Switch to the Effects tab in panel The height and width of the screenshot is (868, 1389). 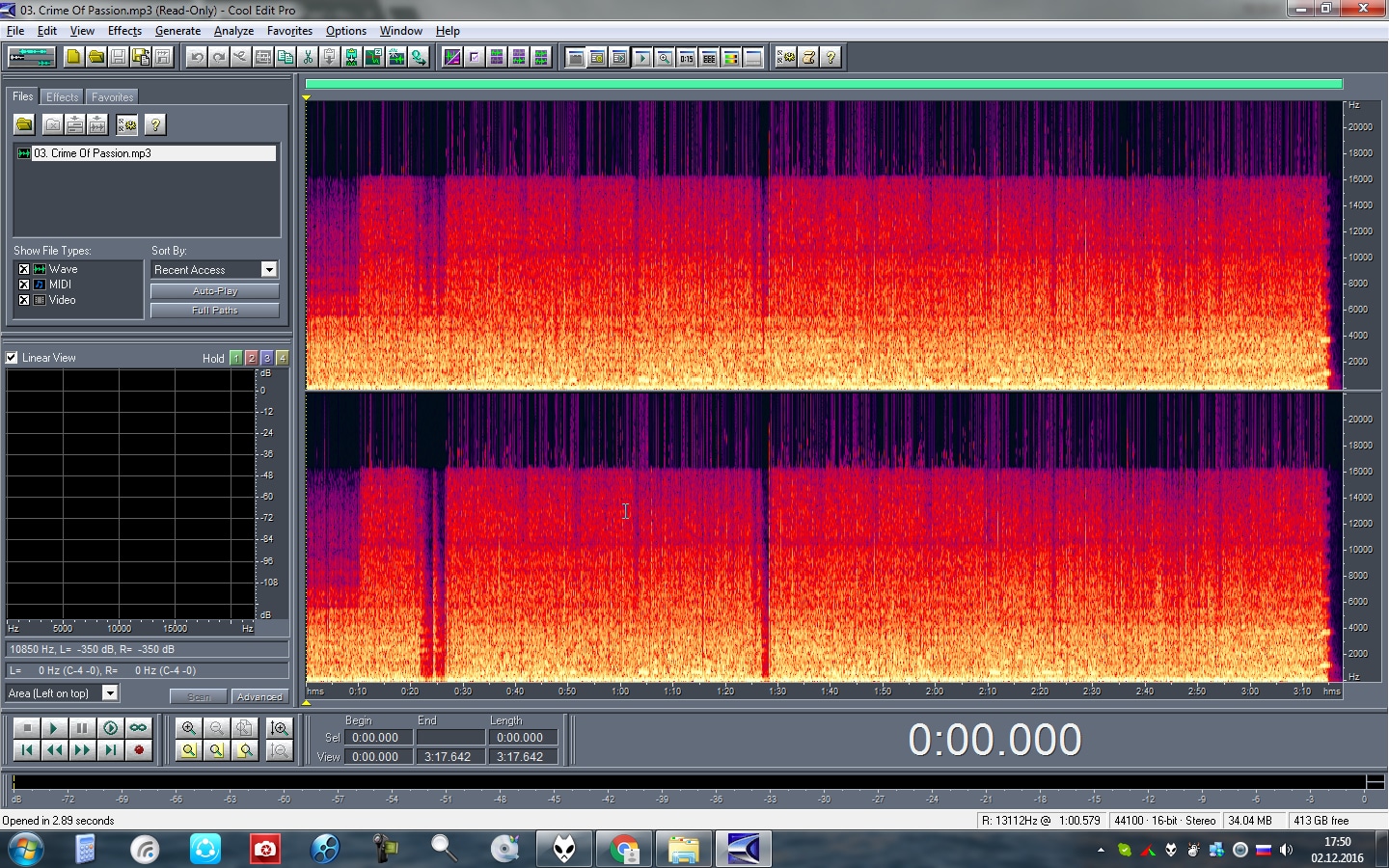(x=63, y=97)
